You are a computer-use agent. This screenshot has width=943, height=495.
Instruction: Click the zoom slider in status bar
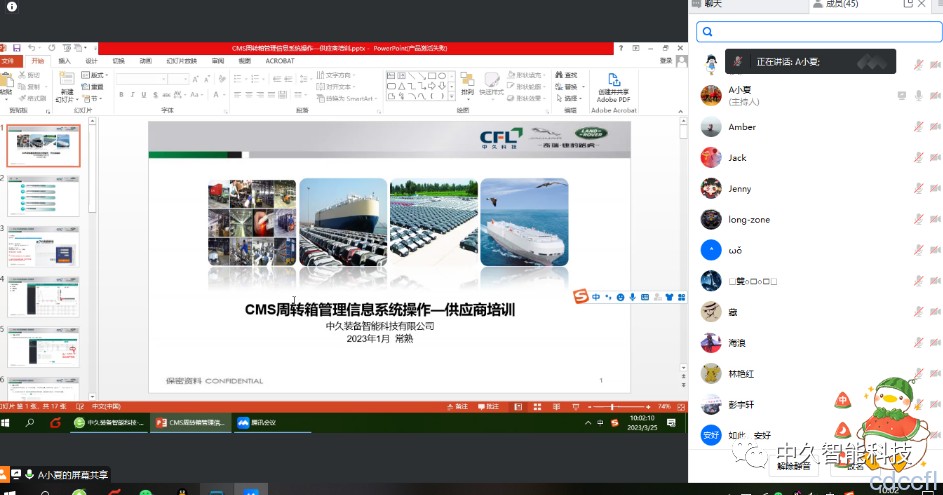614,407
